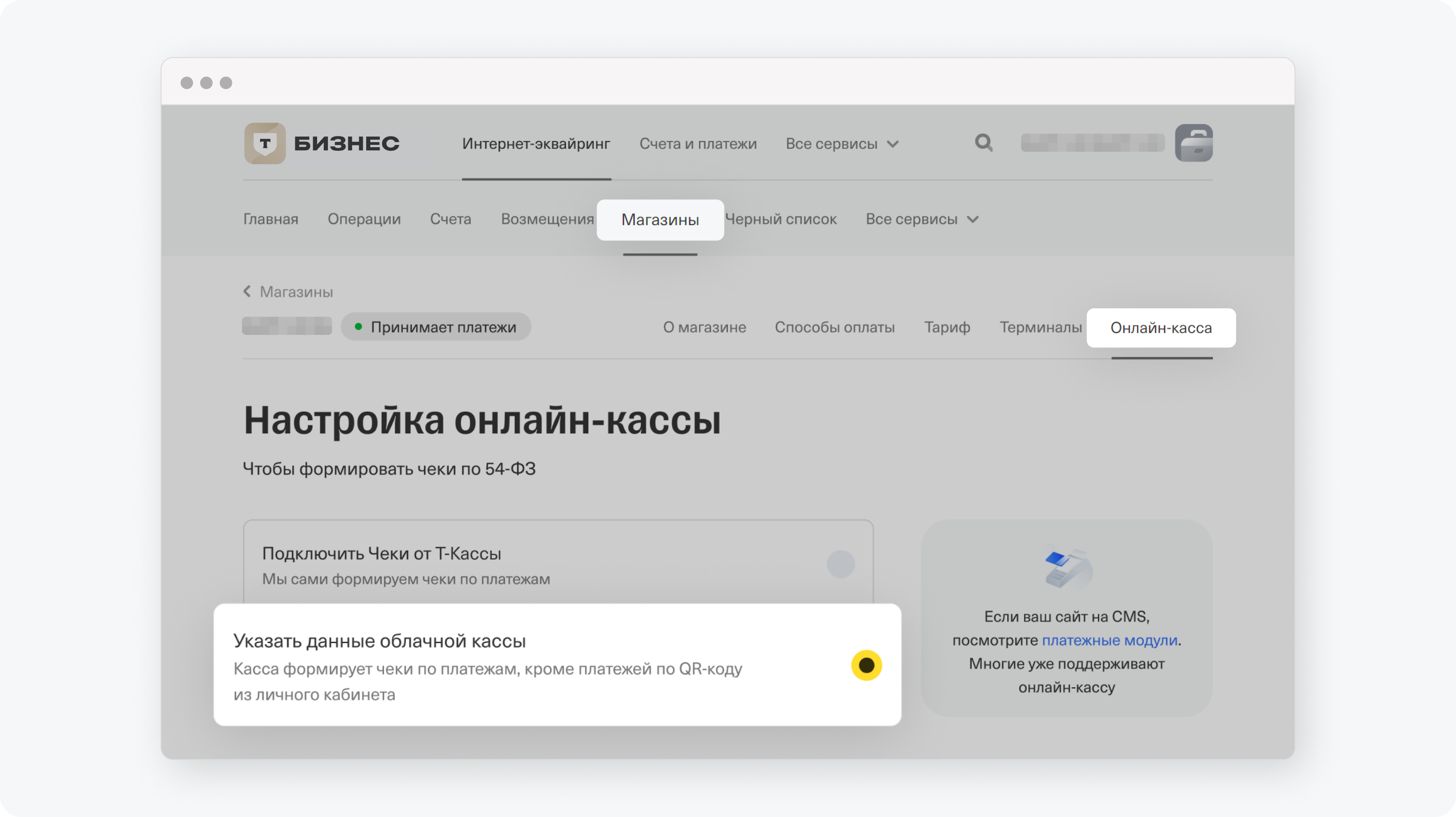The height and width of the screenshot is (817, 1456).
Task: Select the Магазины tab
Action: click(x=660, y=220)
